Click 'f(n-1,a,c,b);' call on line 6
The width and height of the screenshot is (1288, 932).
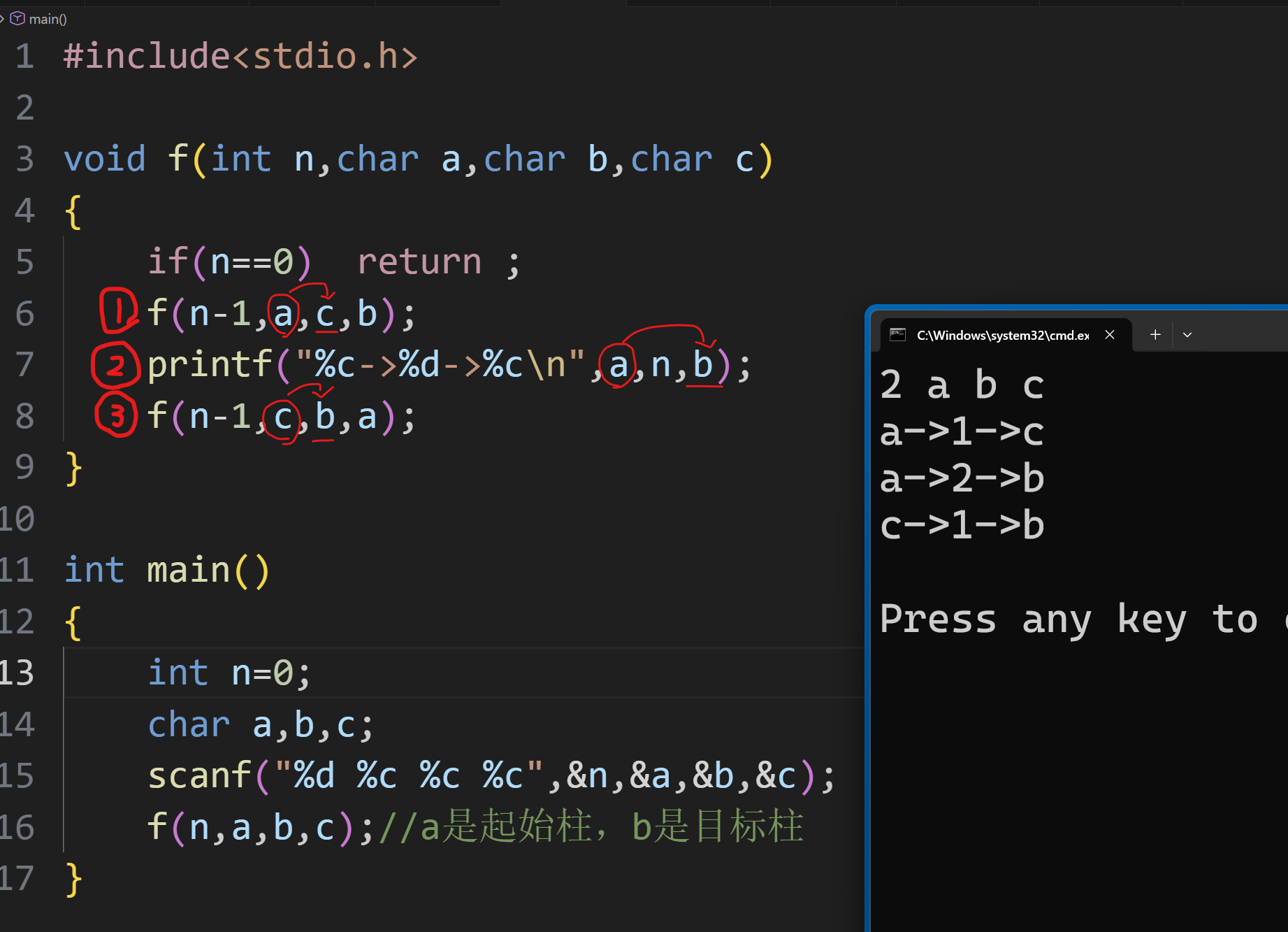pyautogui.click(x=282, y=313)
